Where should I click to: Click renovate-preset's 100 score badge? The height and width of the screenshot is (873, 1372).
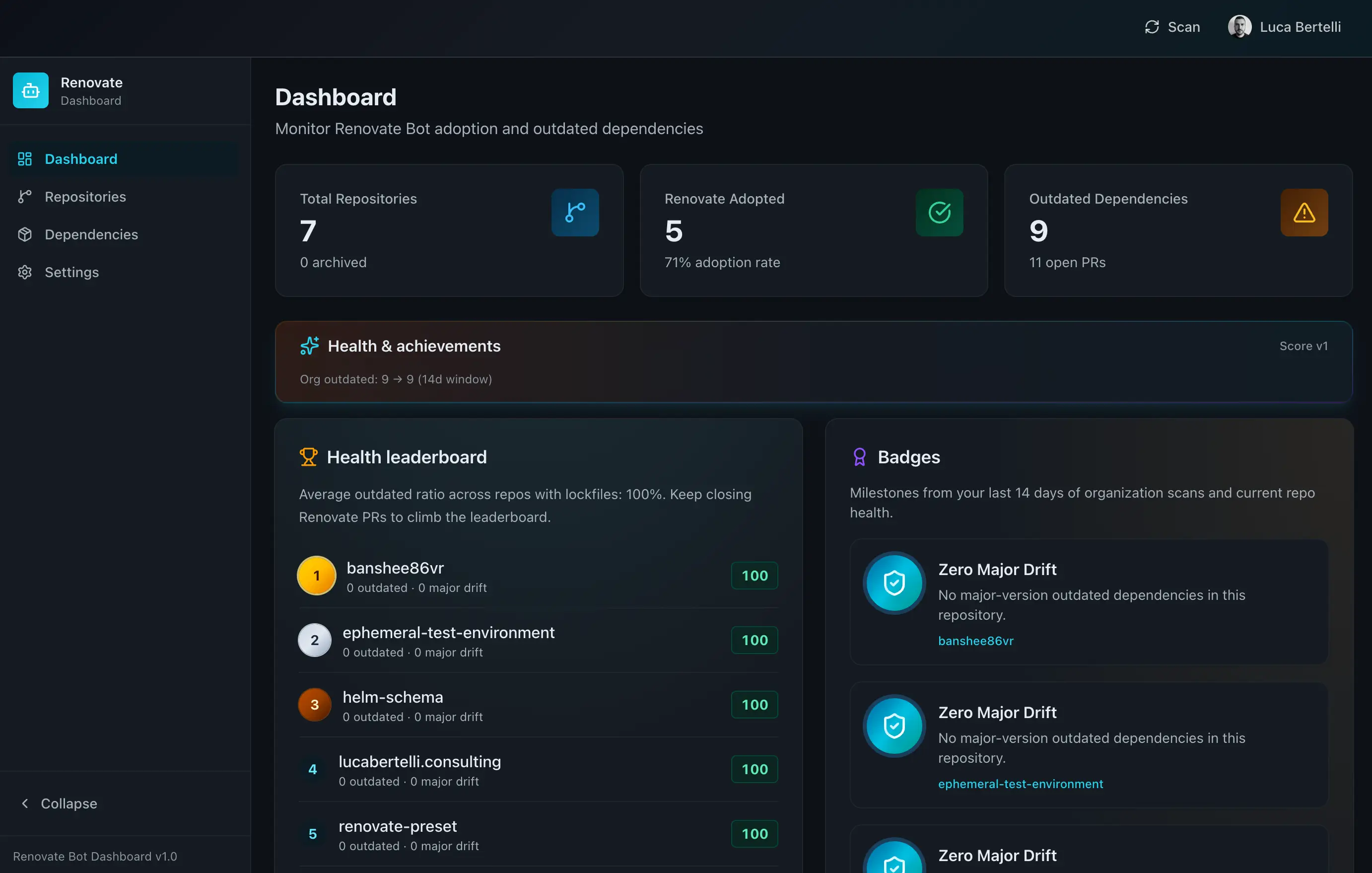point(755,833)
